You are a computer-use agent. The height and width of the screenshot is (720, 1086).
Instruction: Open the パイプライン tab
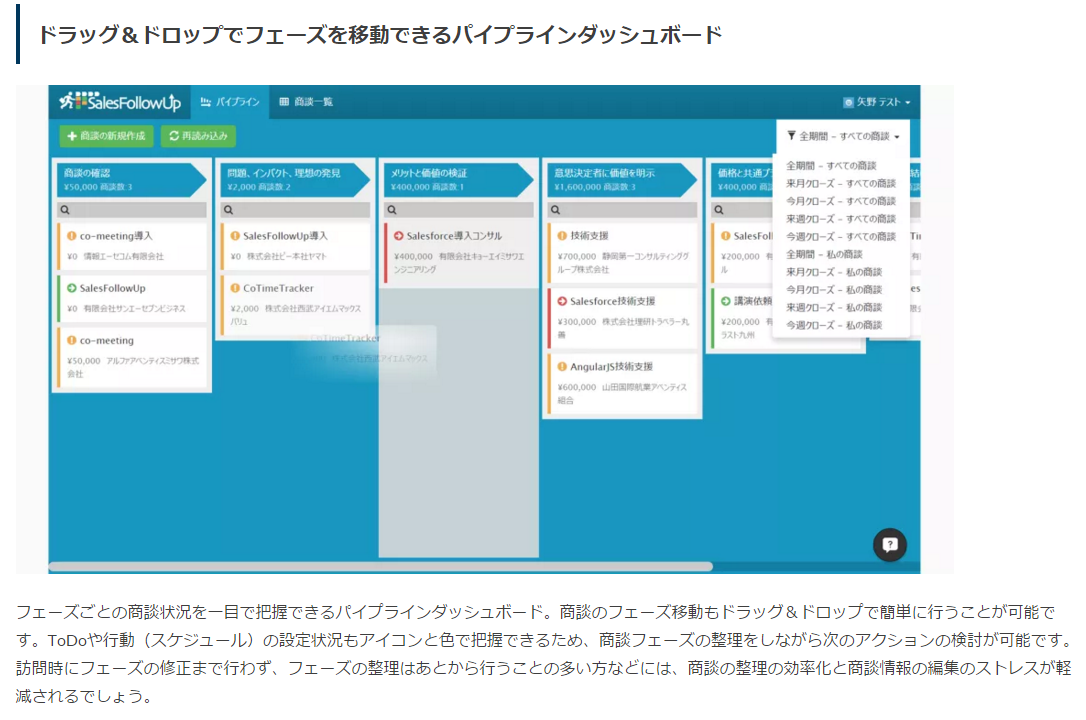point(230,102)
